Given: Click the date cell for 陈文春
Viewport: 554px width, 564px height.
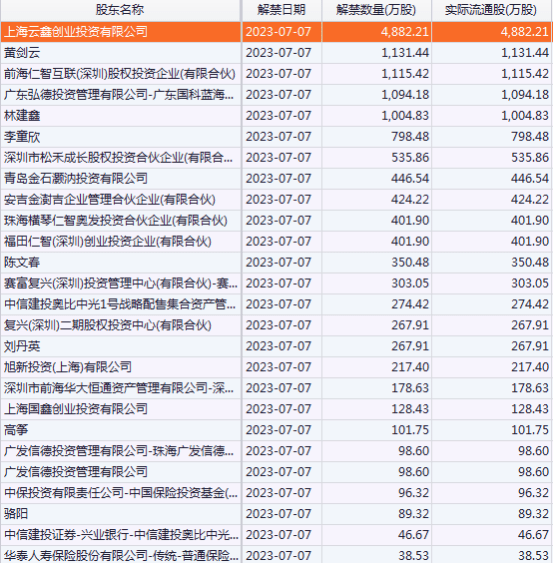Looking at the screenshot, I should coord(282,263).
